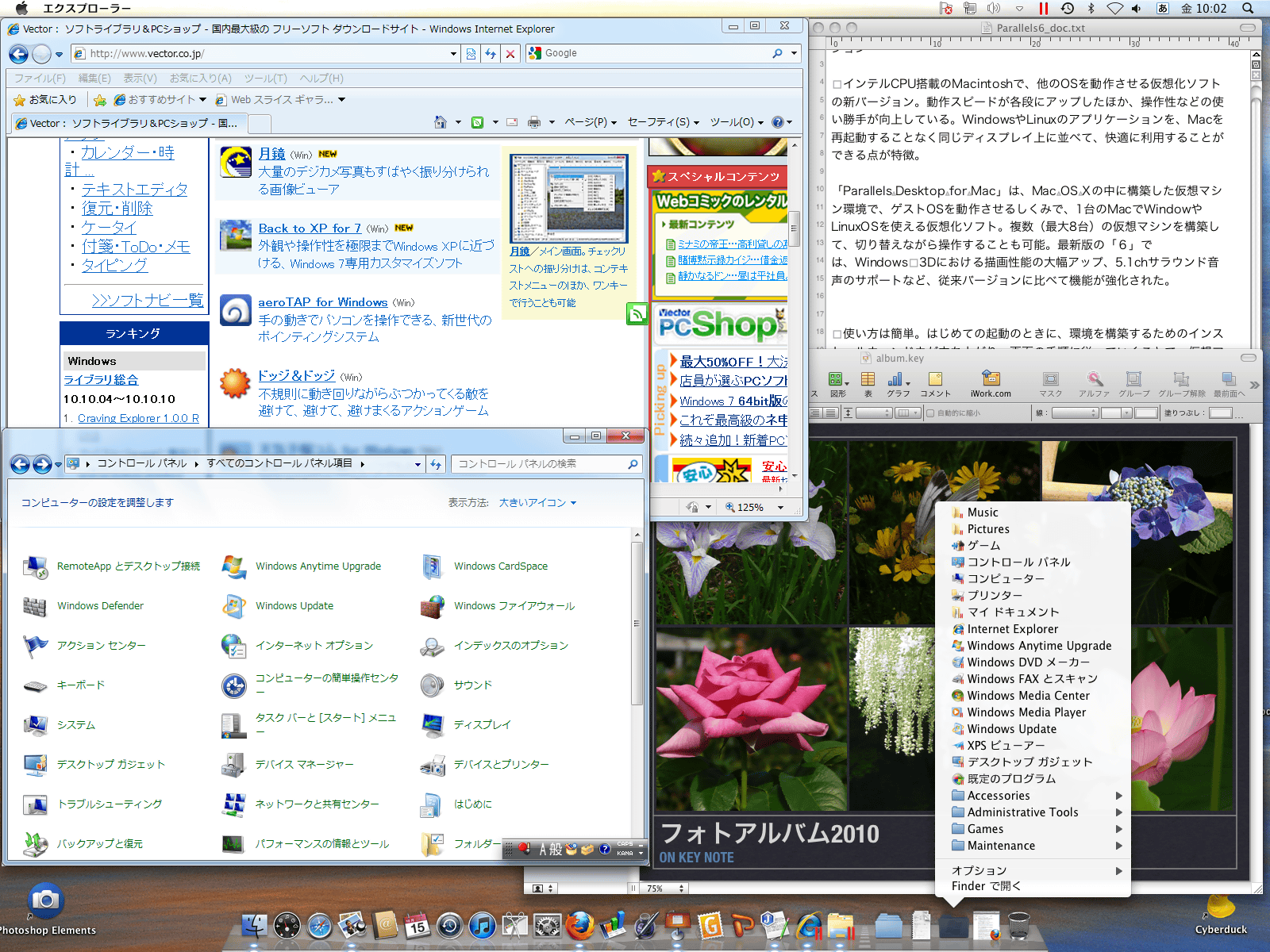Open ファイル(F) menu in IE
1270x952 pixels.
(x=40, y=79)
